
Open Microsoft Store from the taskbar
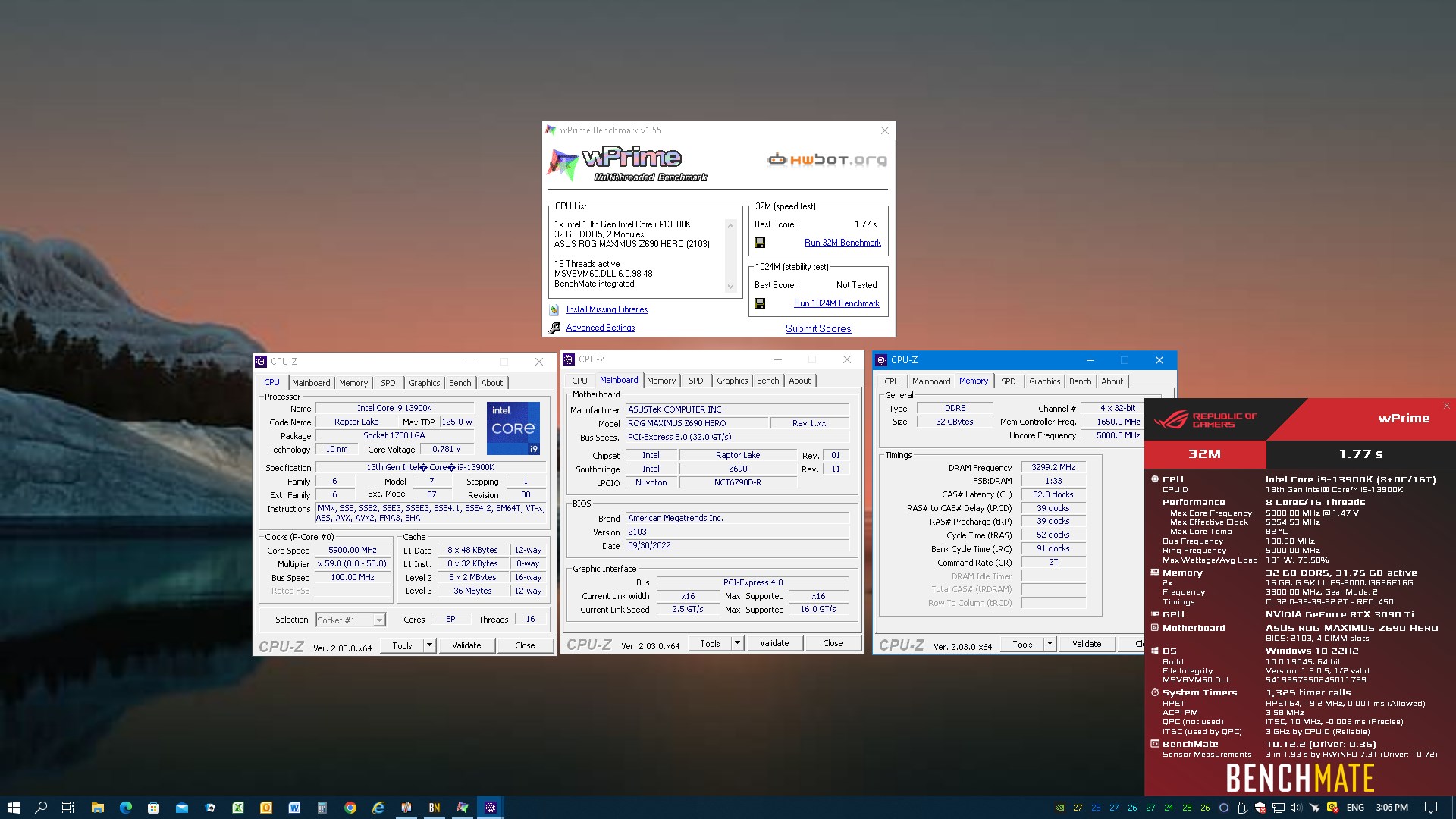point(153,808)
